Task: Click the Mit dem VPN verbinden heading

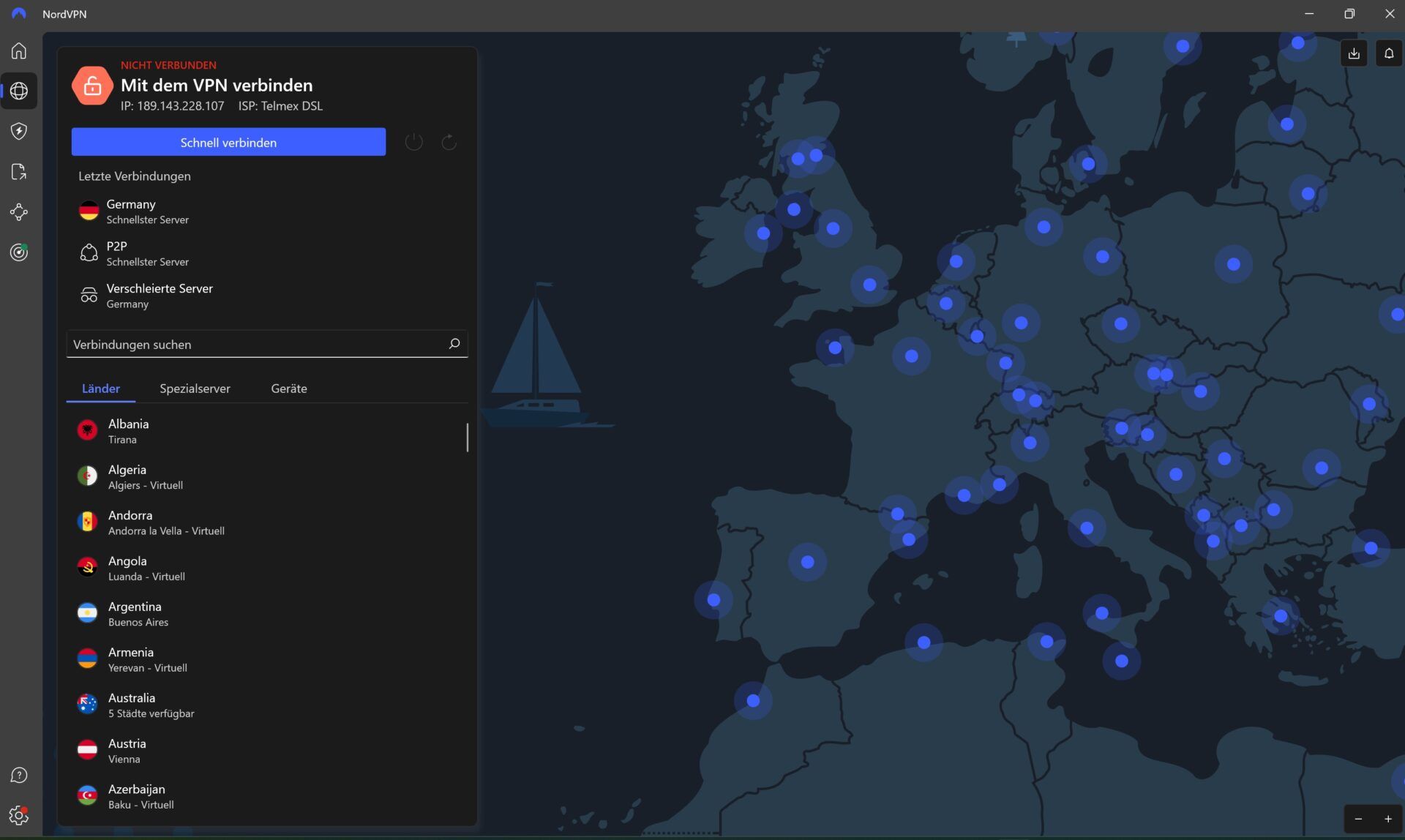Action: (x=217, y=85)
